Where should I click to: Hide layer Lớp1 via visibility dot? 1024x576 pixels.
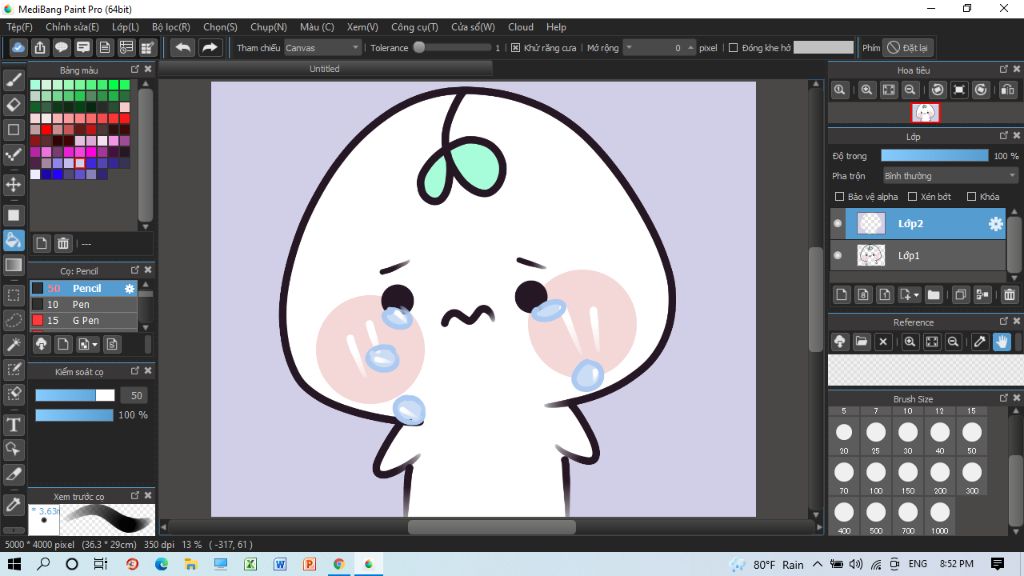tap(838, 256)
